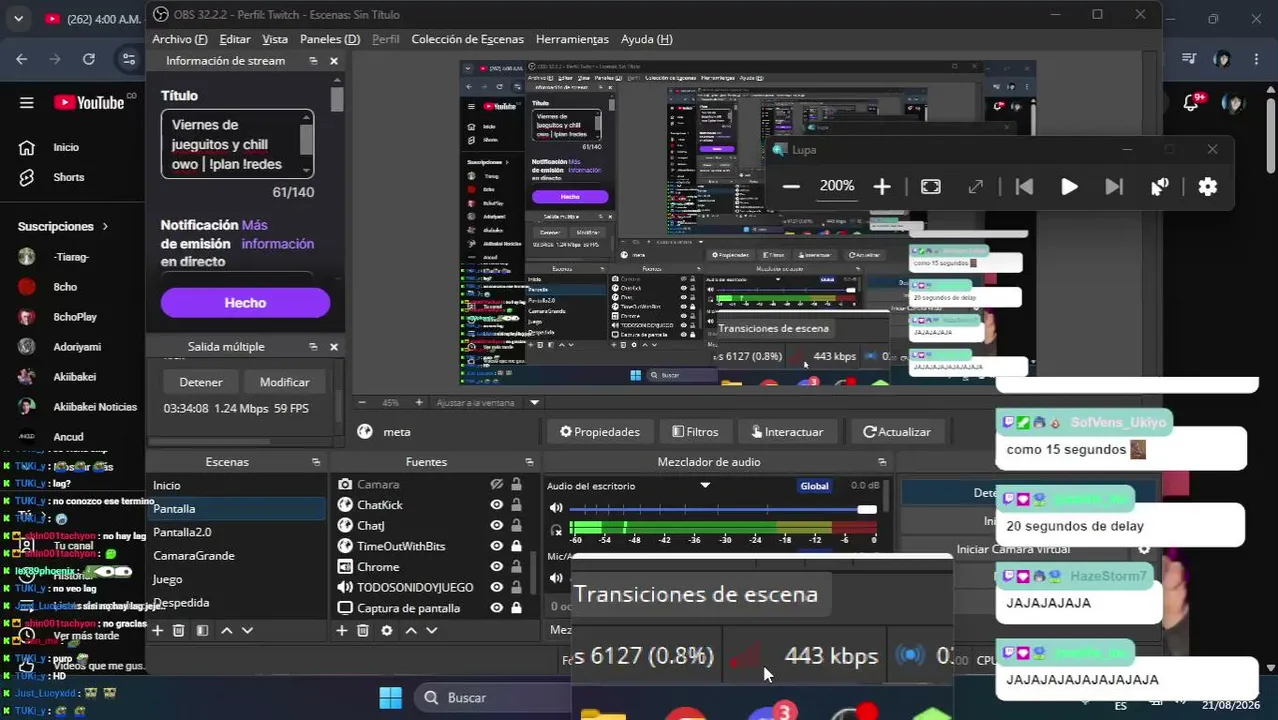Open Windows Start menu
This screenshot has height=720, width=1278.
pos(391,698)
